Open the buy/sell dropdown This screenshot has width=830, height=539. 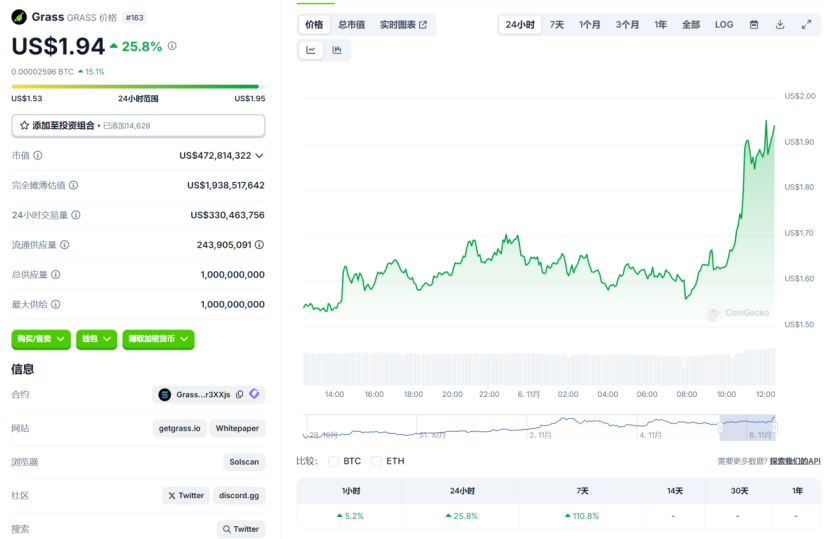point(41,339)
